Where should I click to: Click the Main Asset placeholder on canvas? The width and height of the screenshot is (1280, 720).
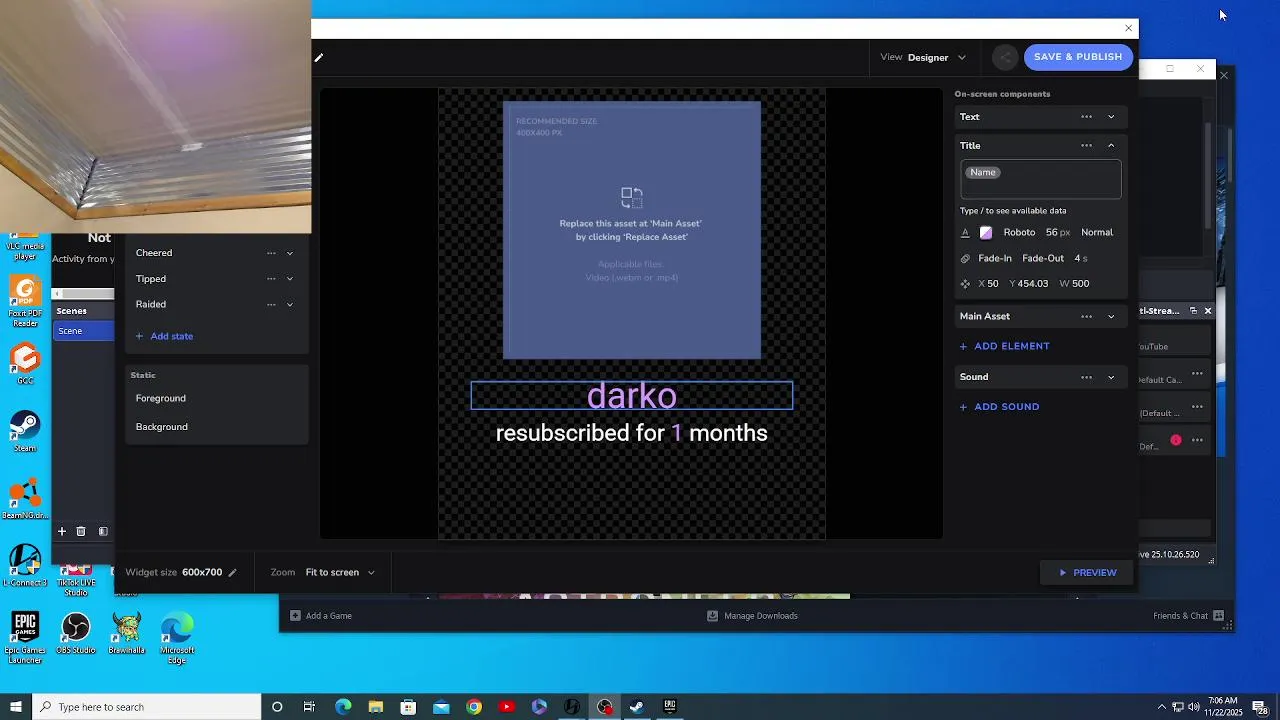[x=632, y=230]
